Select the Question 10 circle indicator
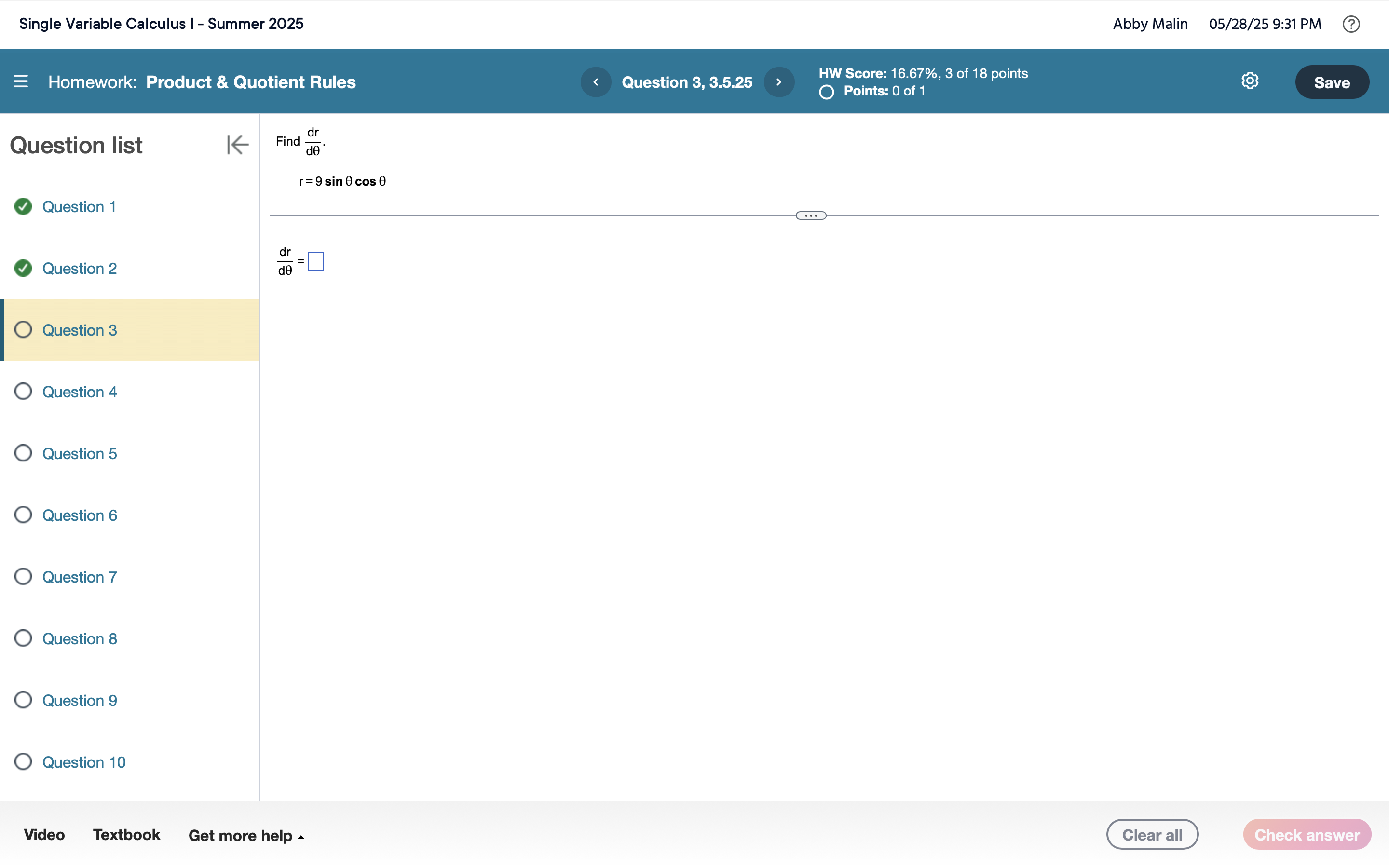The width and height of the screenshot is (1389, 868). pos(23,762)
